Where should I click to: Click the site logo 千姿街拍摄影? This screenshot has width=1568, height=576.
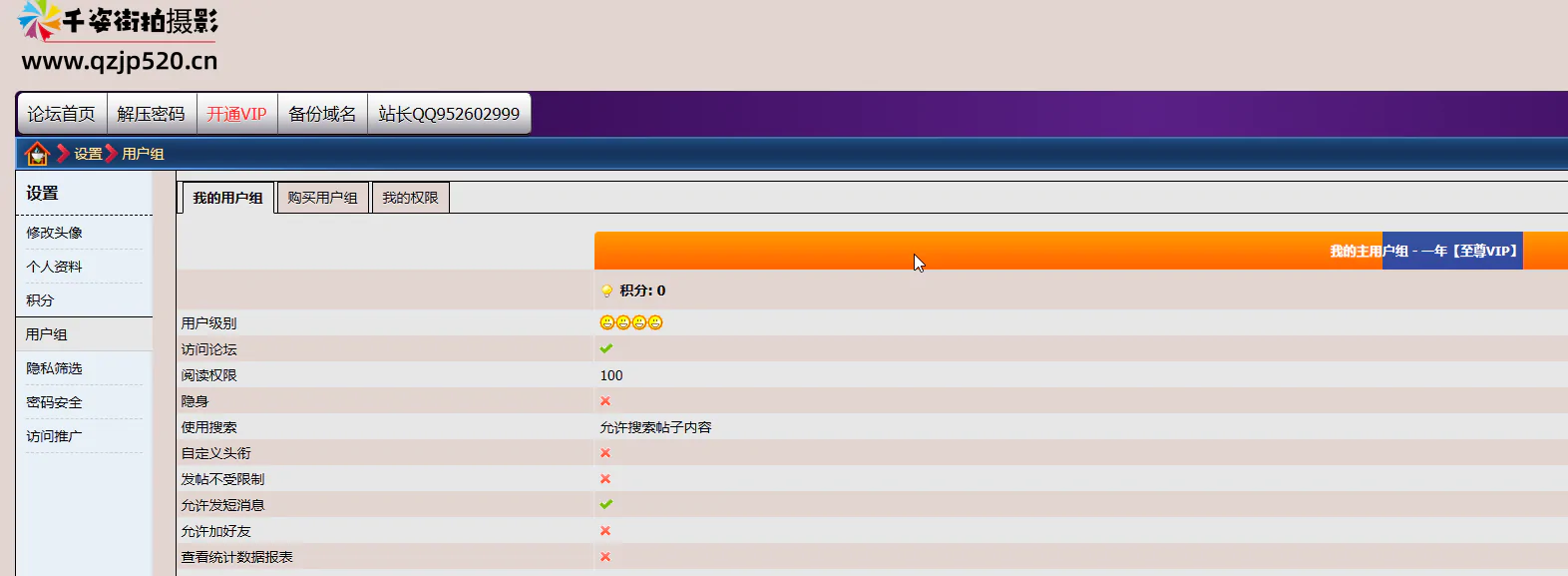118,21
